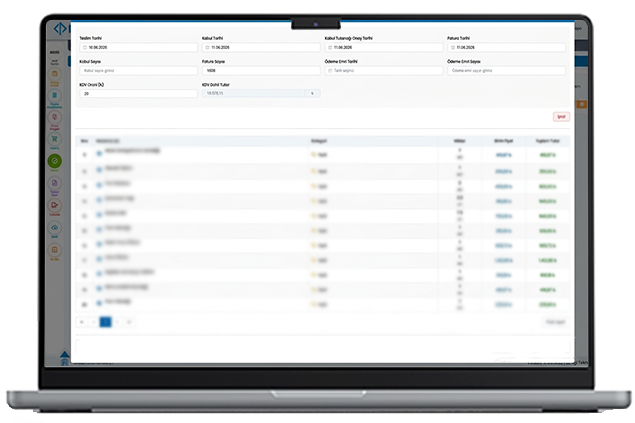
Task: Open calendar icon in Teslim Tarihi field
Action: 85,47
